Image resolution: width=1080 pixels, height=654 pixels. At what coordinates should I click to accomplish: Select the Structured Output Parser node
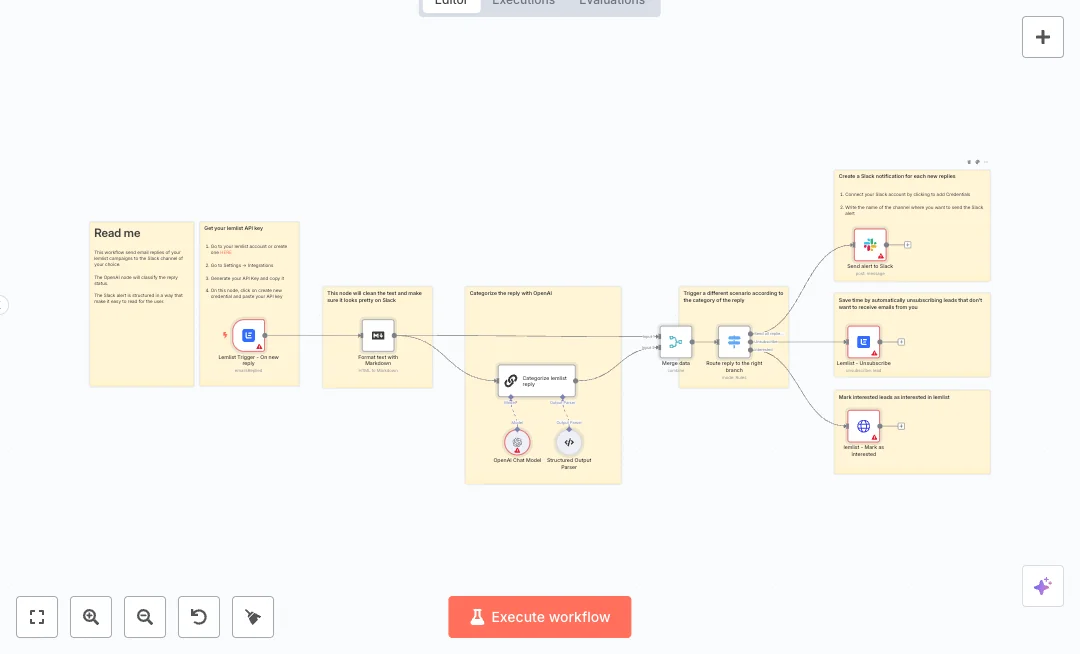[568, 441]
